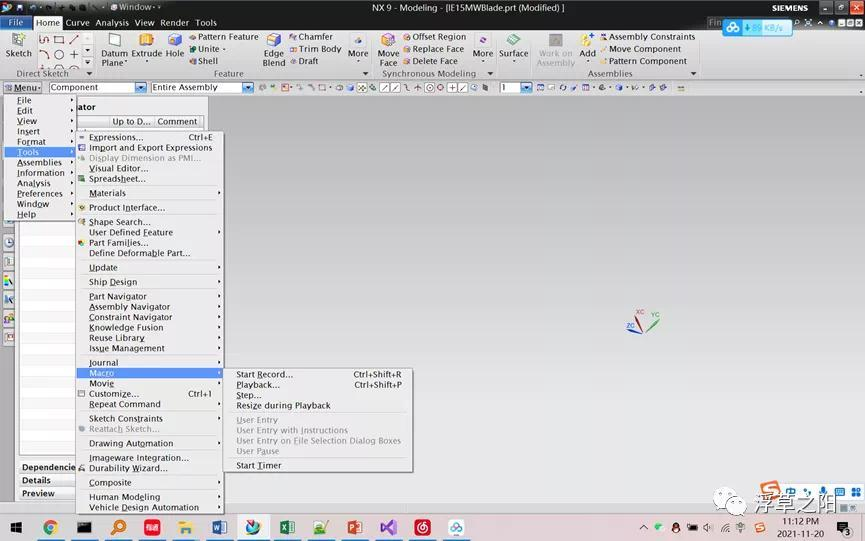Open Excel from the taskbar
This screenshot has width=865, height=541.
click(287, 528)
